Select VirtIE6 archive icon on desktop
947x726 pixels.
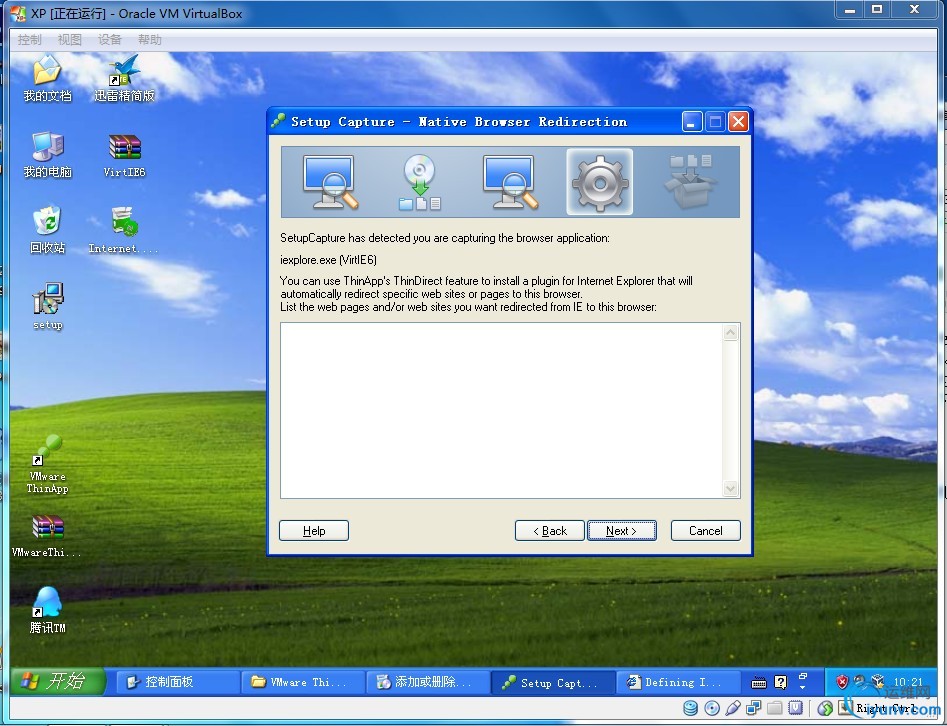point(124,155)
